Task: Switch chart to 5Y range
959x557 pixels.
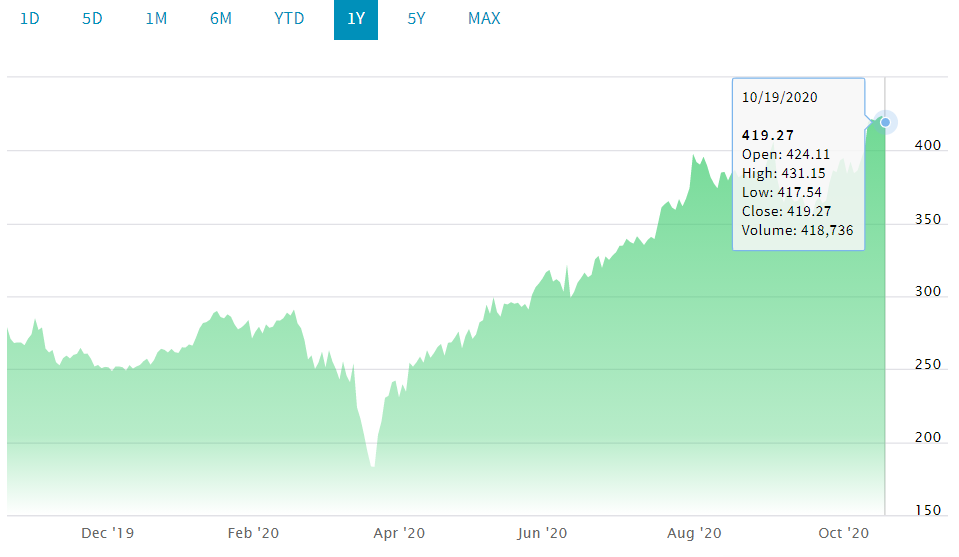Action: pos(416,19)
